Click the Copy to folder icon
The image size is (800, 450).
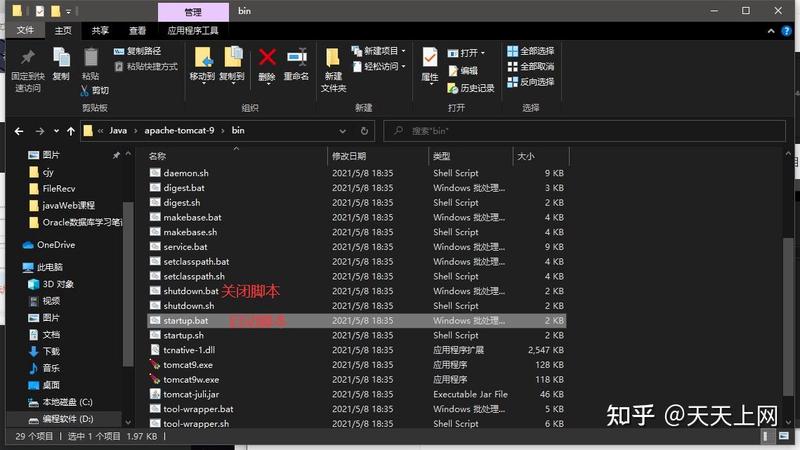(233, 57)
